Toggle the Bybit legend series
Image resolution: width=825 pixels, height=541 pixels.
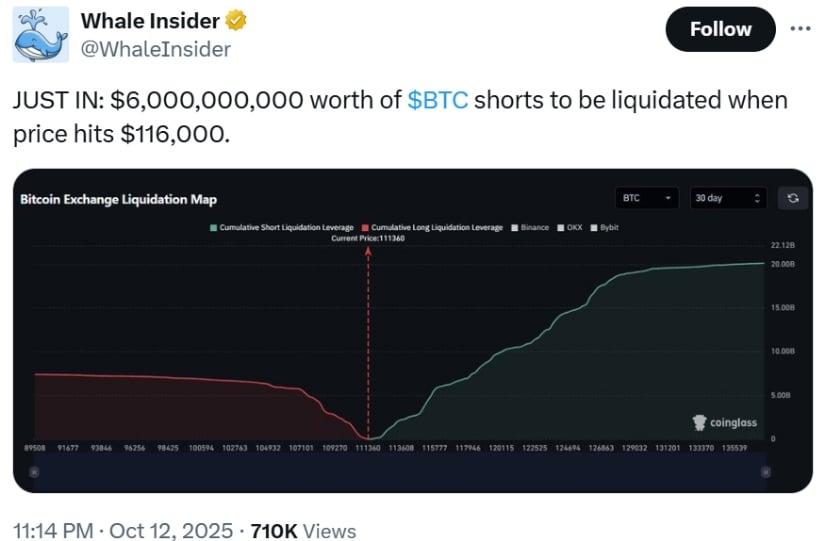(x=607, y=228)
